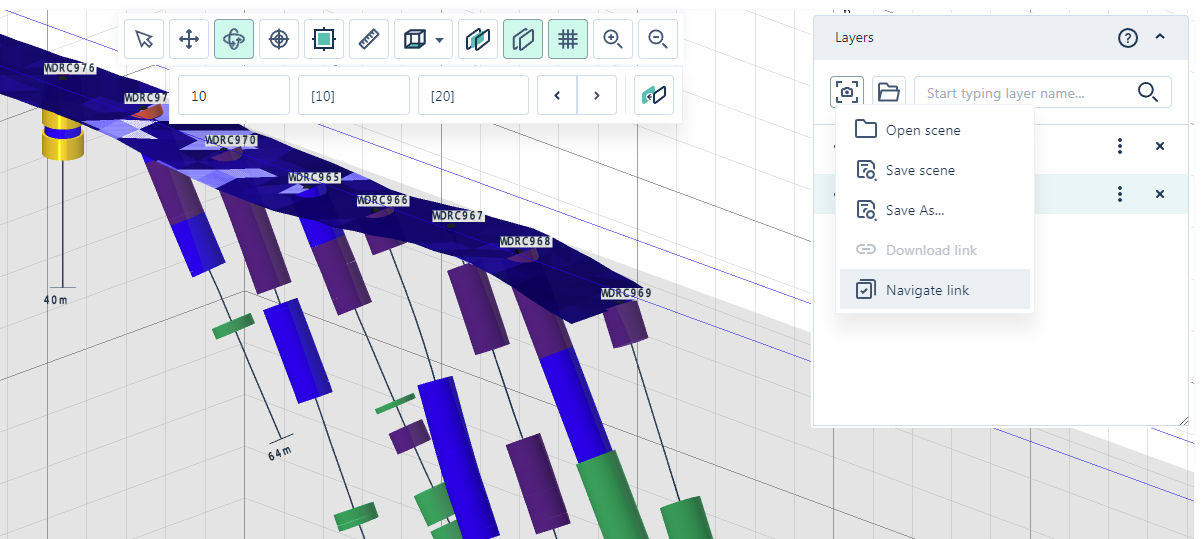The height and width of the screenshot is (539, 1203).
Task: Toggle the outlined section planes button
Action: coord(523,39)
